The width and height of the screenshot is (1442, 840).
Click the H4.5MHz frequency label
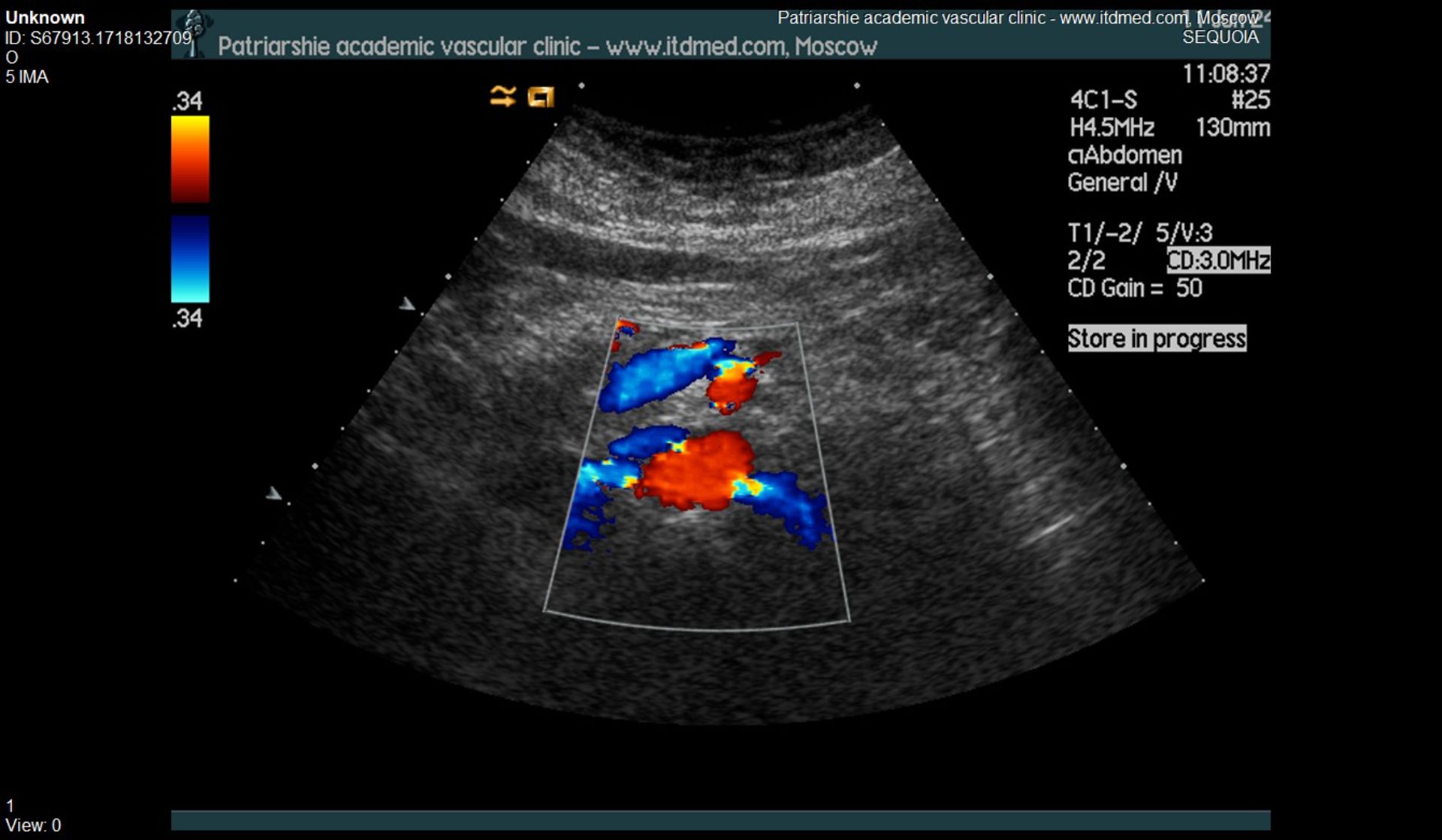click(x=1112, y=128)
